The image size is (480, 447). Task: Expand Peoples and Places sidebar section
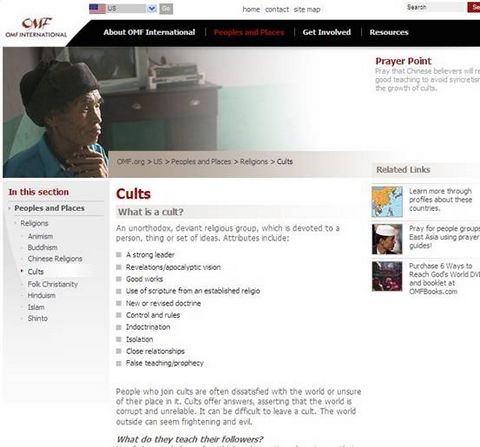[49, 208]
